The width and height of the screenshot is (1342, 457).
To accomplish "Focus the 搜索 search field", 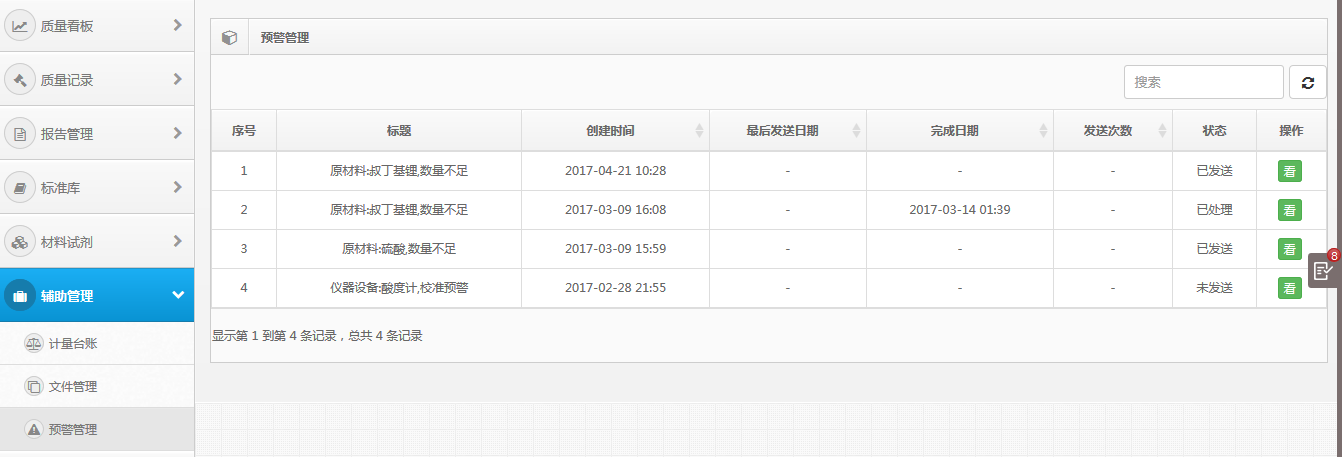I will tap(1203, 82).
